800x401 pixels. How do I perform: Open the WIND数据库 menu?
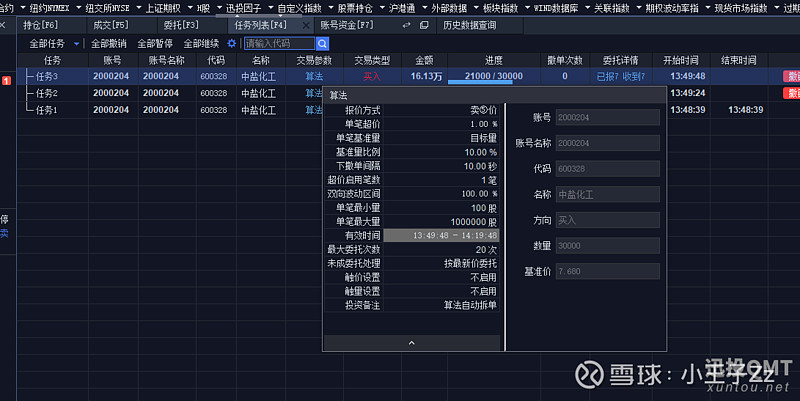coord(556,8)
